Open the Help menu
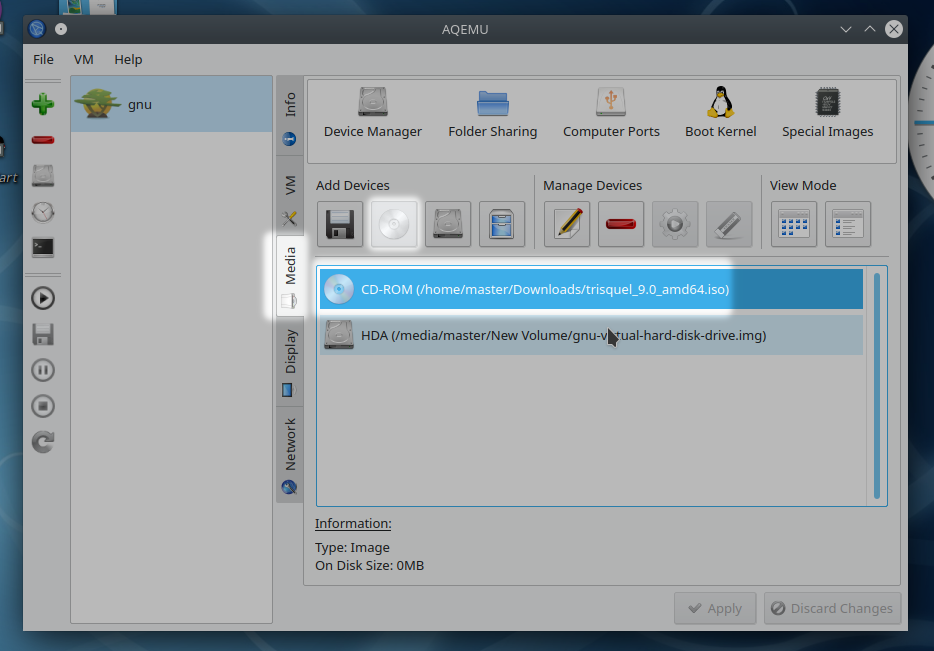 (128, 60)
